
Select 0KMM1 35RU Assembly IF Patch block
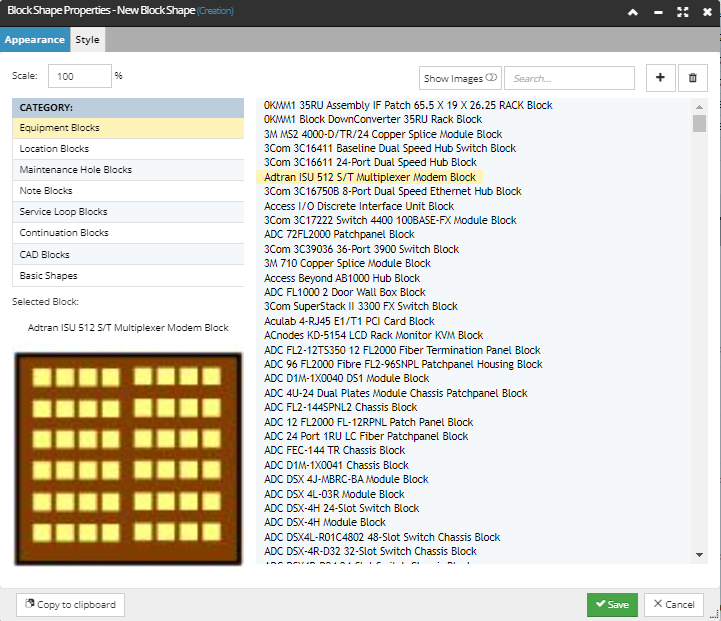[408, 105]
